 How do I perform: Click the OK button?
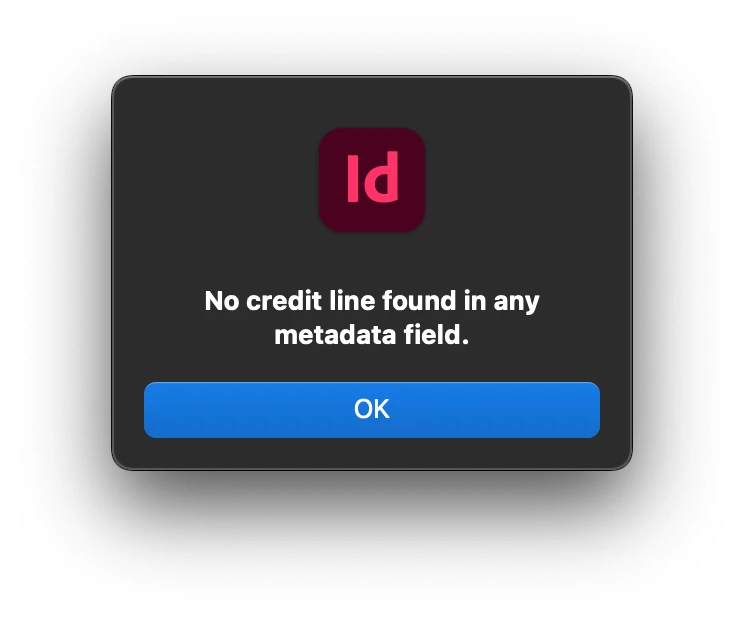click(x=372, y=410)
